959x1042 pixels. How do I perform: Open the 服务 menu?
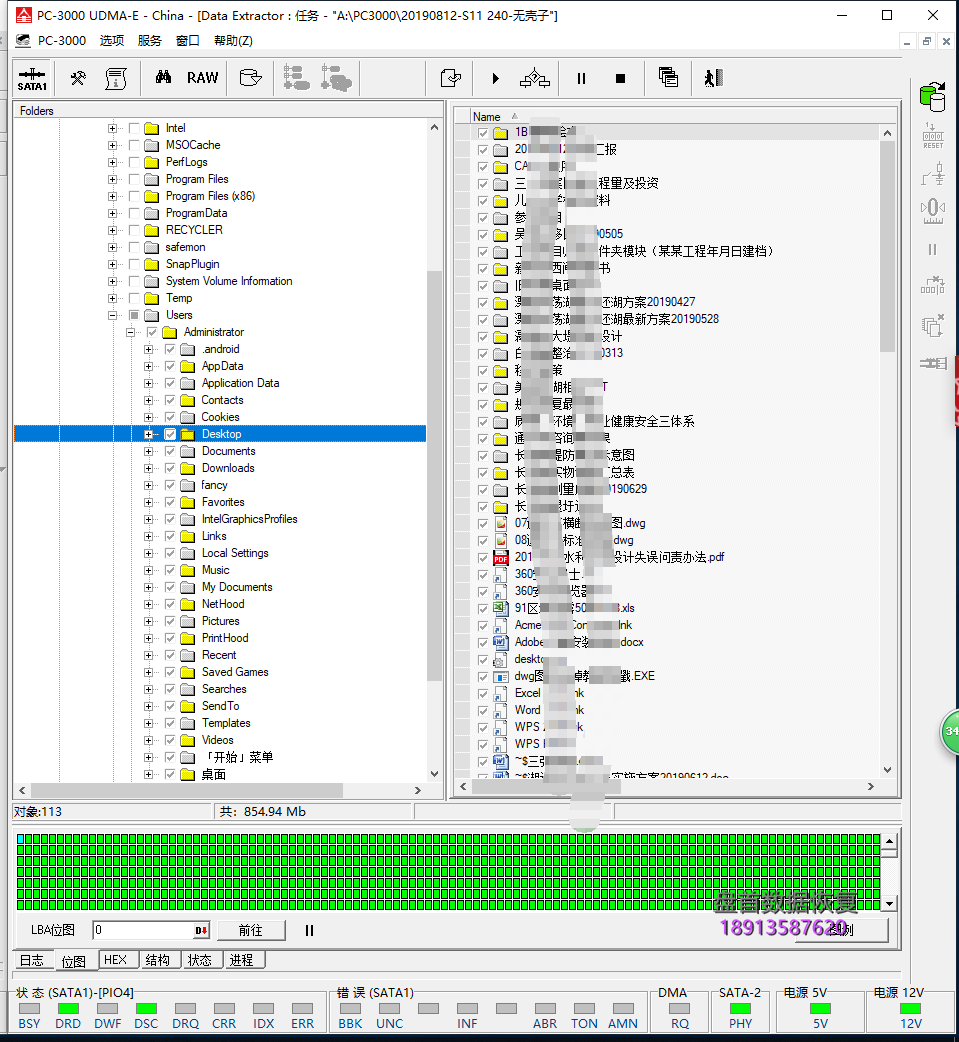click(149, 41)
